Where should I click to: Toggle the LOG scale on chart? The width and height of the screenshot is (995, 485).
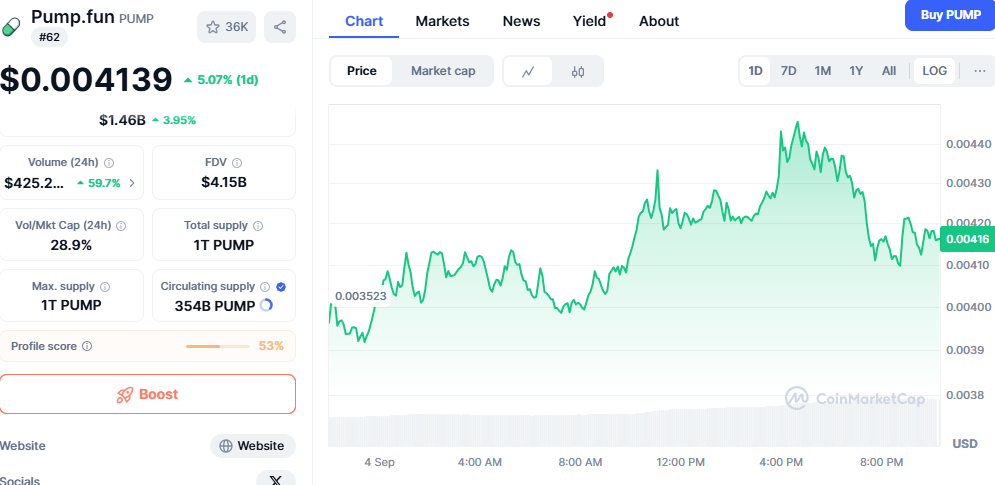934,71
